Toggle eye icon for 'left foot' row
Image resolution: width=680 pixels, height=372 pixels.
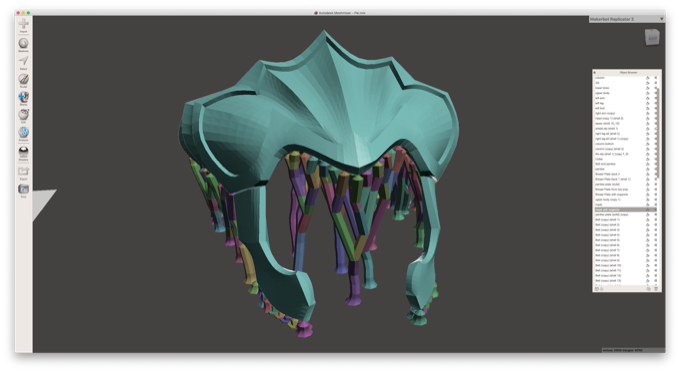tap(656, 108)
